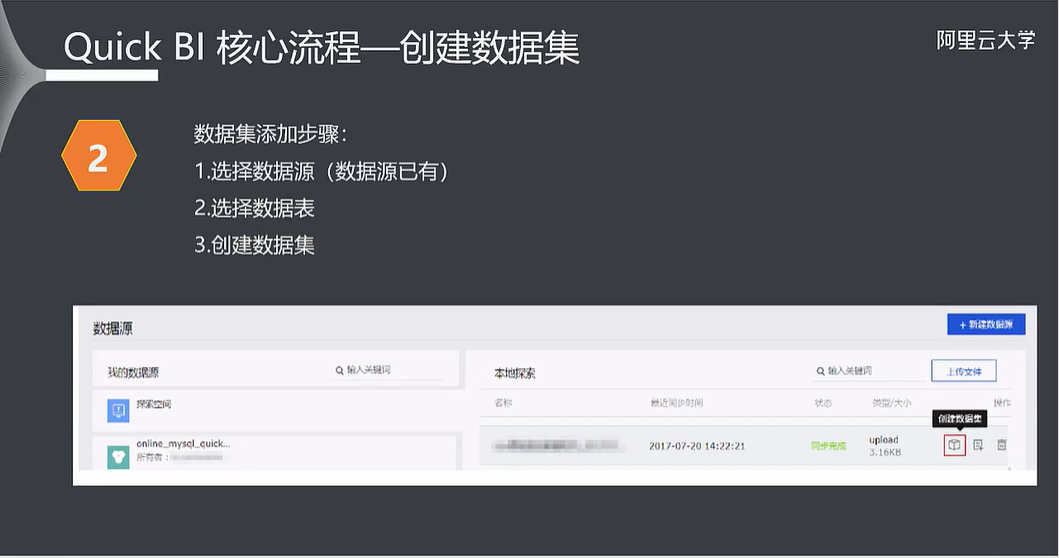Click the timestamp 2017-07-20 14:22:21
Image resolution: width=1059 pixels, height=558 pixels.
(697, 446)
